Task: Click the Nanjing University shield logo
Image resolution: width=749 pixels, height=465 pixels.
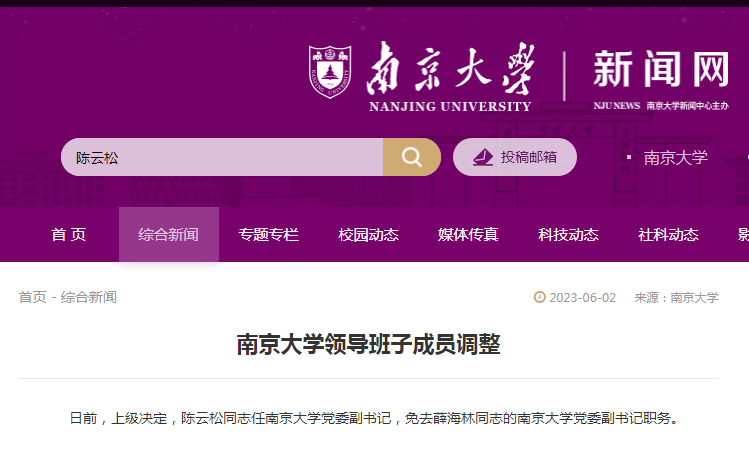Action: click(x=330, y=72)
